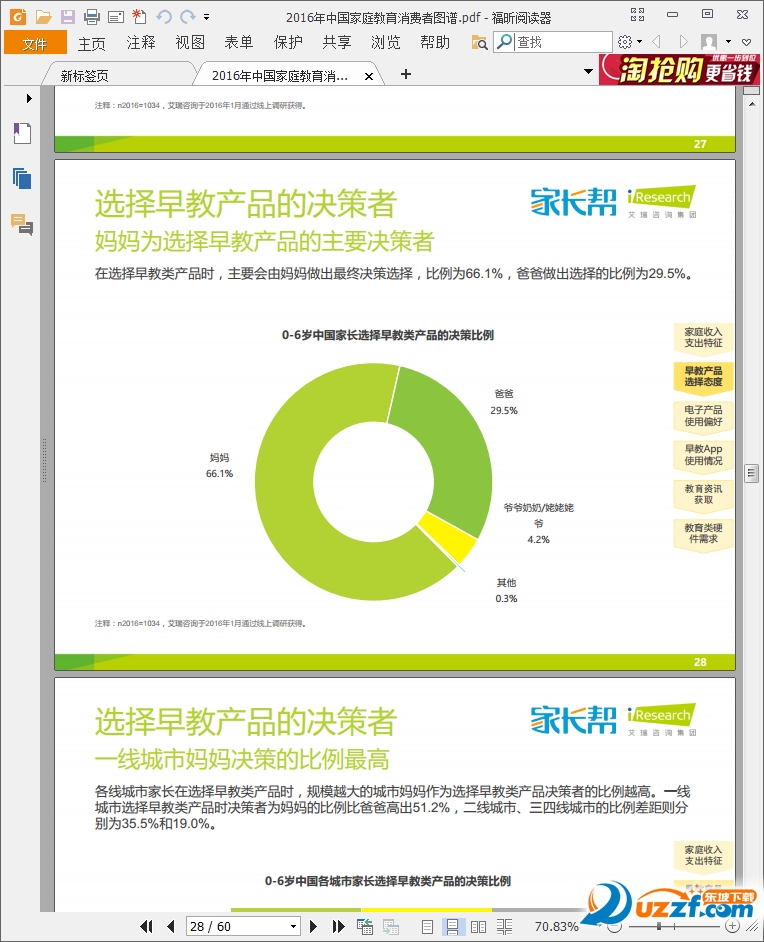The width and height of the screenshot is (764, 942).
Task: Click the print icon in quick toolbar
Action: [x=92, y=17]
